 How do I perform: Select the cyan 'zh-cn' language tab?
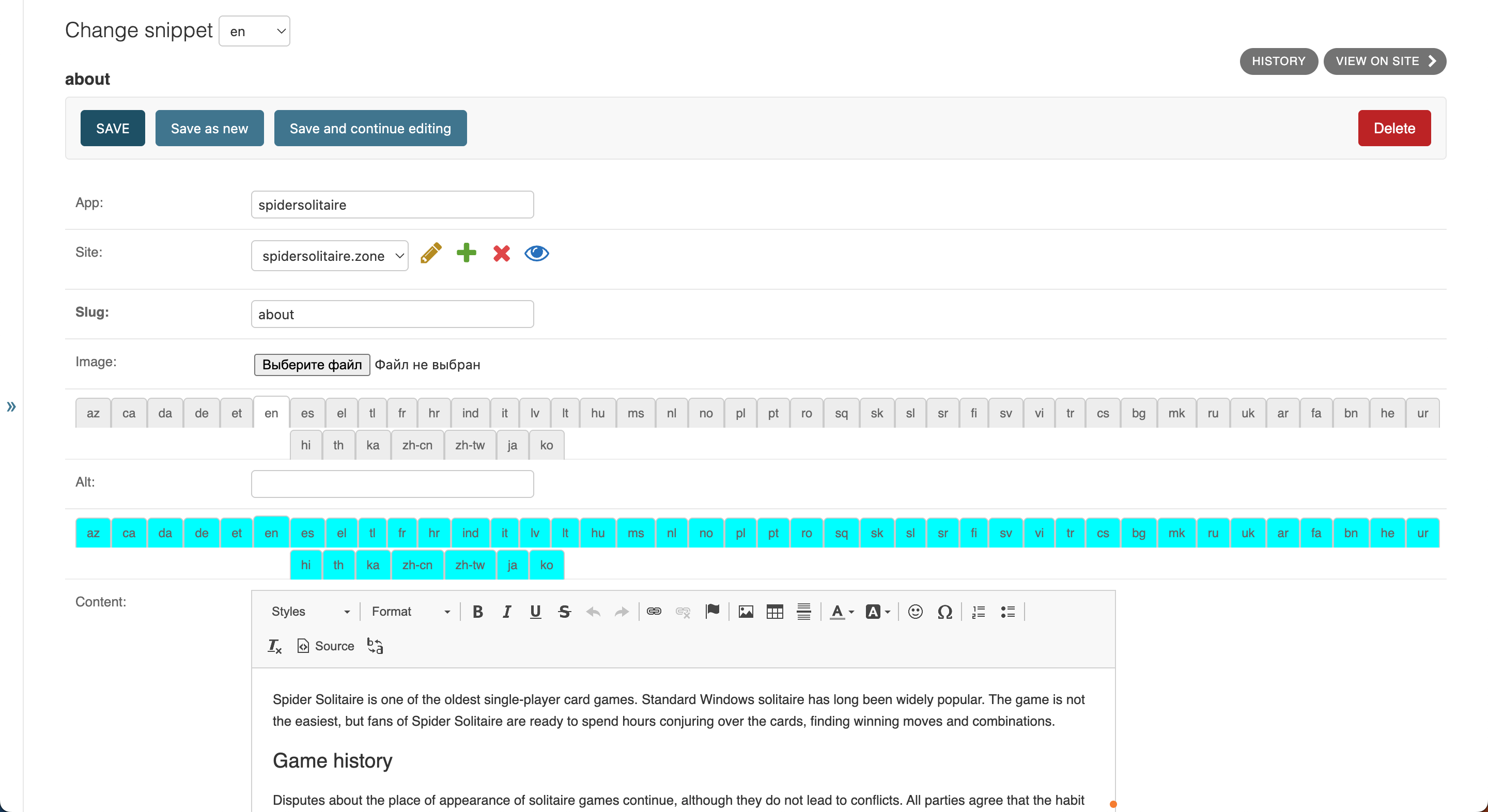tap(417, 565)
